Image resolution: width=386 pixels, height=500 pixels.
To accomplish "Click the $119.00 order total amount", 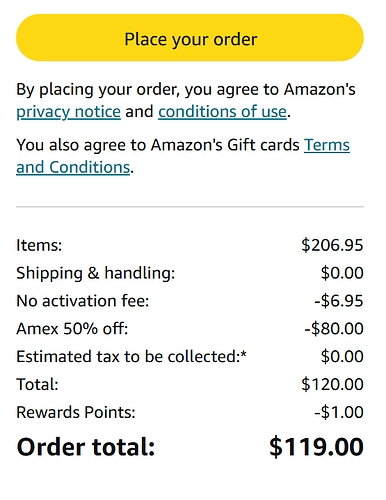I will click(x=316, y=447).
